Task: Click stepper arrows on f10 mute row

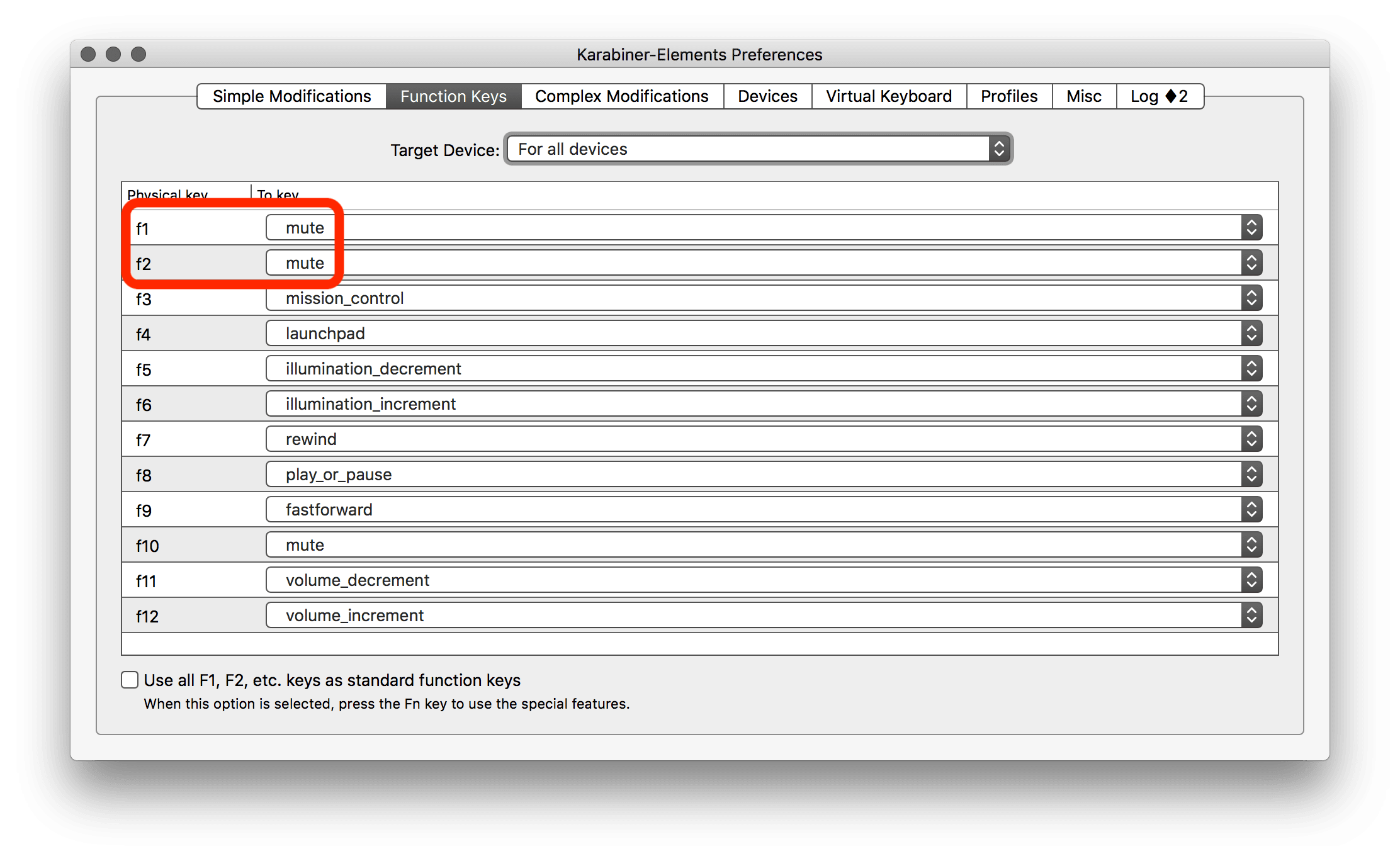Action: (1251, 544)
